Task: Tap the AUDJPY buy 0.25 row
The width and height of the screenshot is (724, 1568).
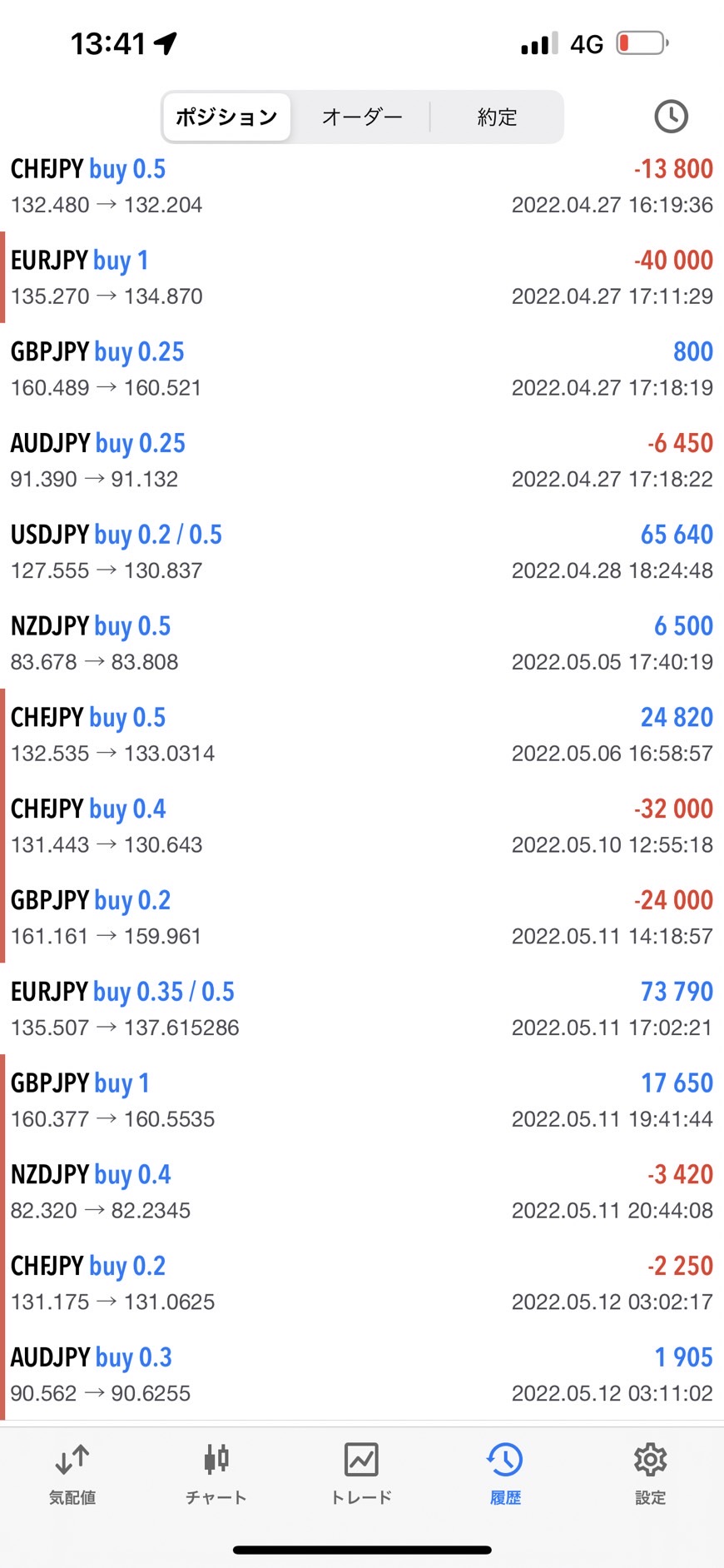Action: tap(362, 460)
